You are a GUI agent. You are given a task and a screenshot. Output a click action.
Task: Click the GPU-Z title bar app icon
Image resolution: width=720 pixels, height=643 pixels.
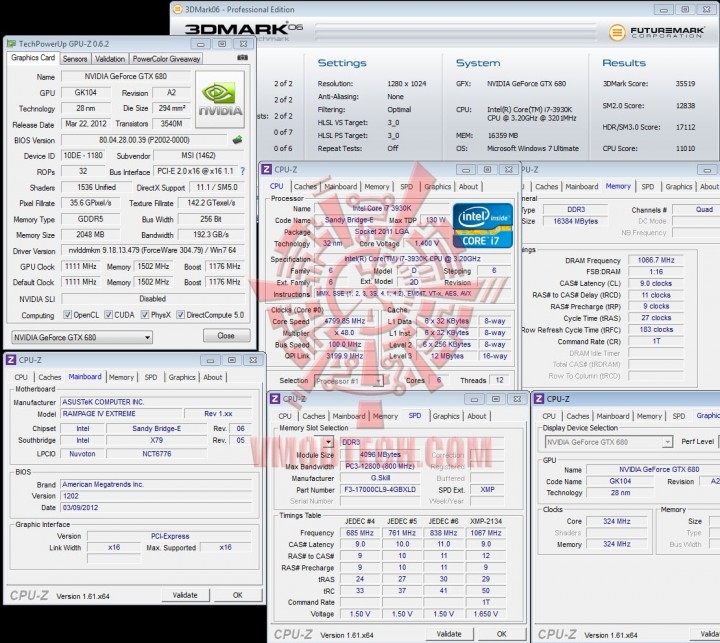[11, 44]
